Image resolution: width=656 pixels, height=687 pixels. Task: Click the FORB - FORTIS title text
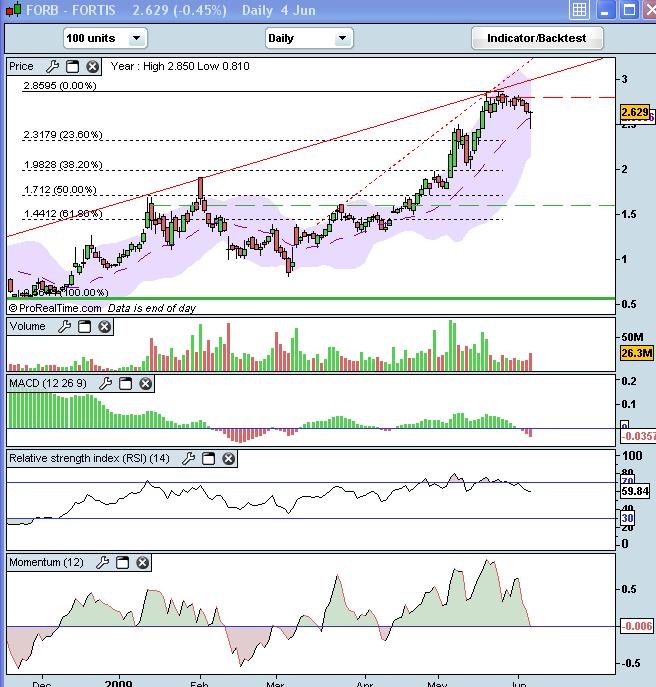point(71,10)
